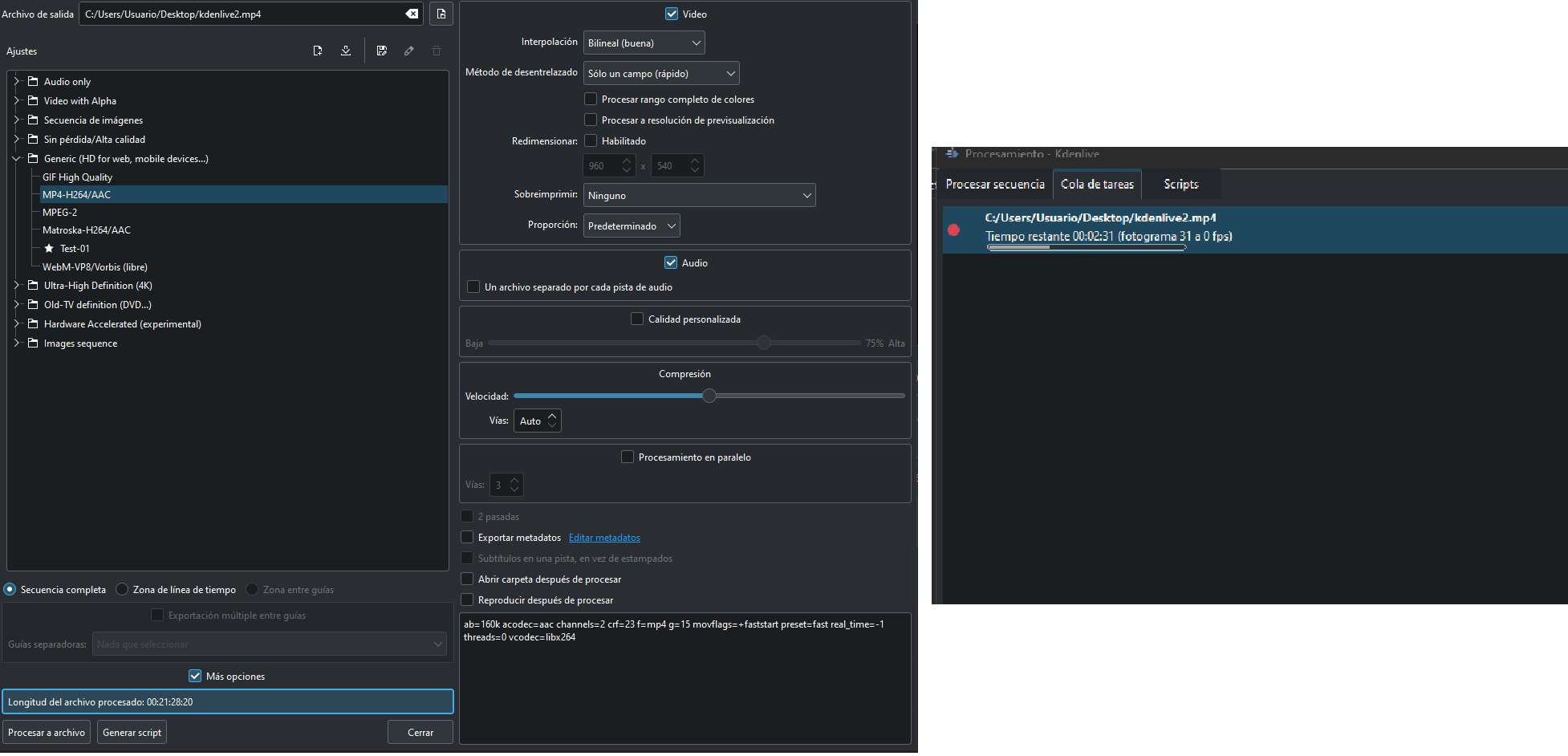Download new render presets
Screen dimensions: 1568x756
(346, 51)
